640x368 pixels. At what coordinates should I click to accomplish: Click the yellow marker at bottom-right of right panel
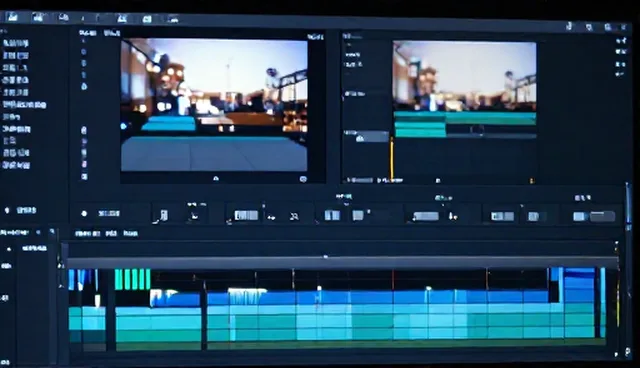click(x=531, y=180)
